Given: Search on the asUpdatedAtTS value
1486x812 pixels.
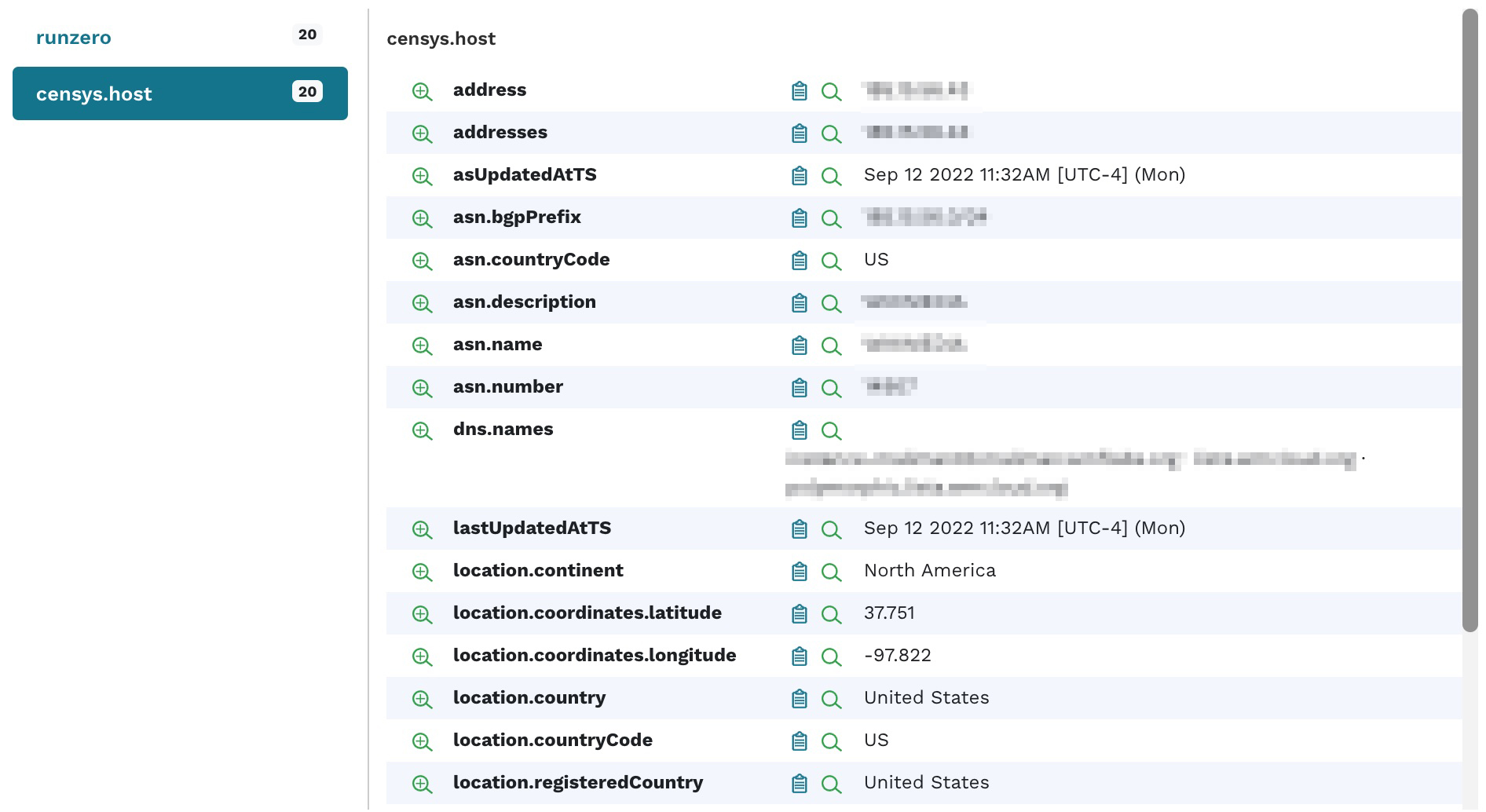Looking at the screenshot, I should [x=832, y=176].
